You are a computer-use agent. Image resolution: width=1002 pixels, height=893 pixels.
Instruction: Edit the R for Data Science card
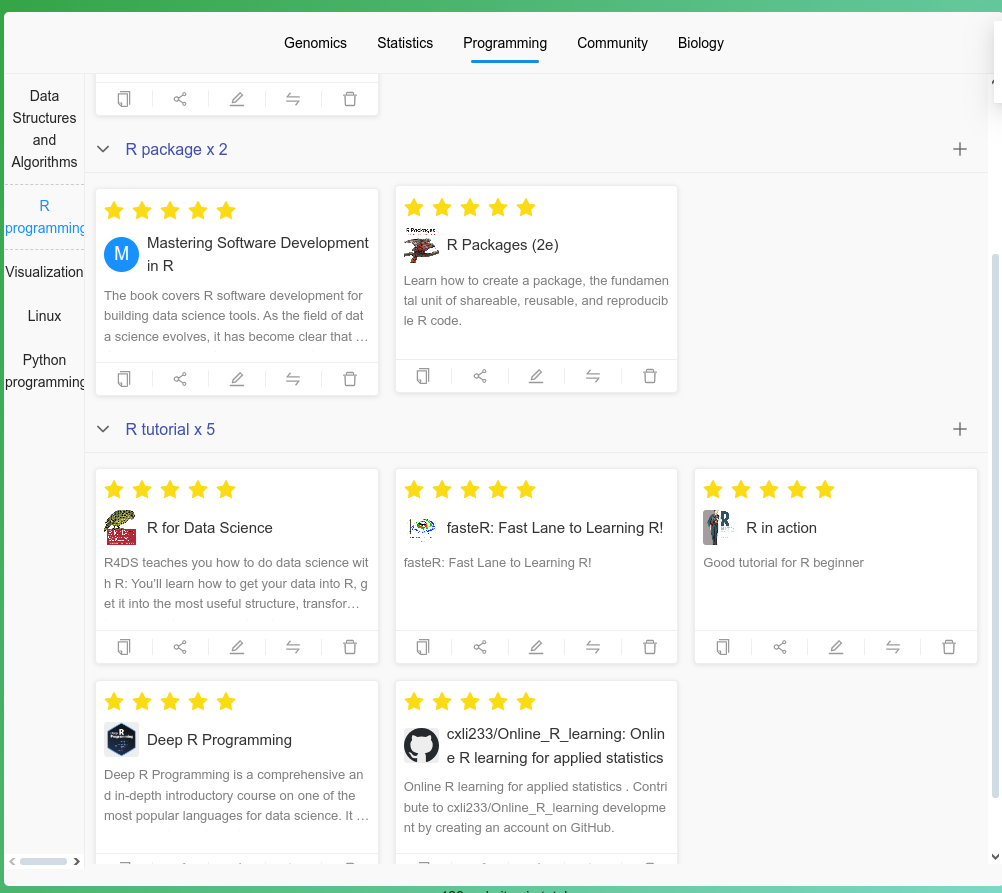click(237, 647)
